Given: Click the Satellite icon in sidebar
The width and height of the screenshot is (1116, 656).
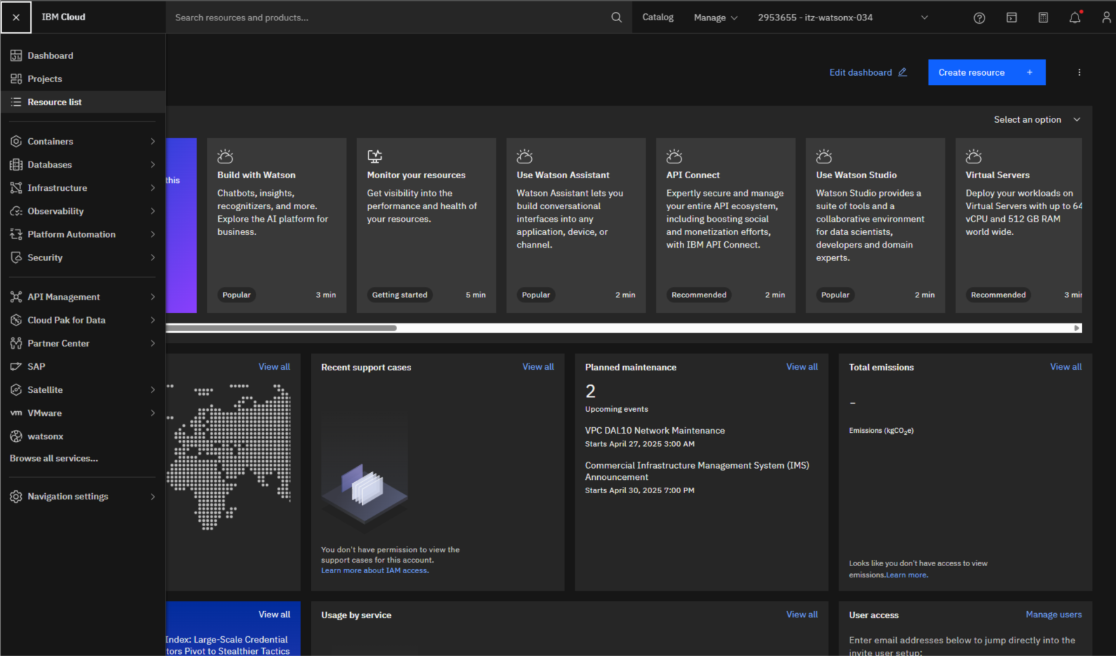Looking at the screenshot, I should 16,390.
